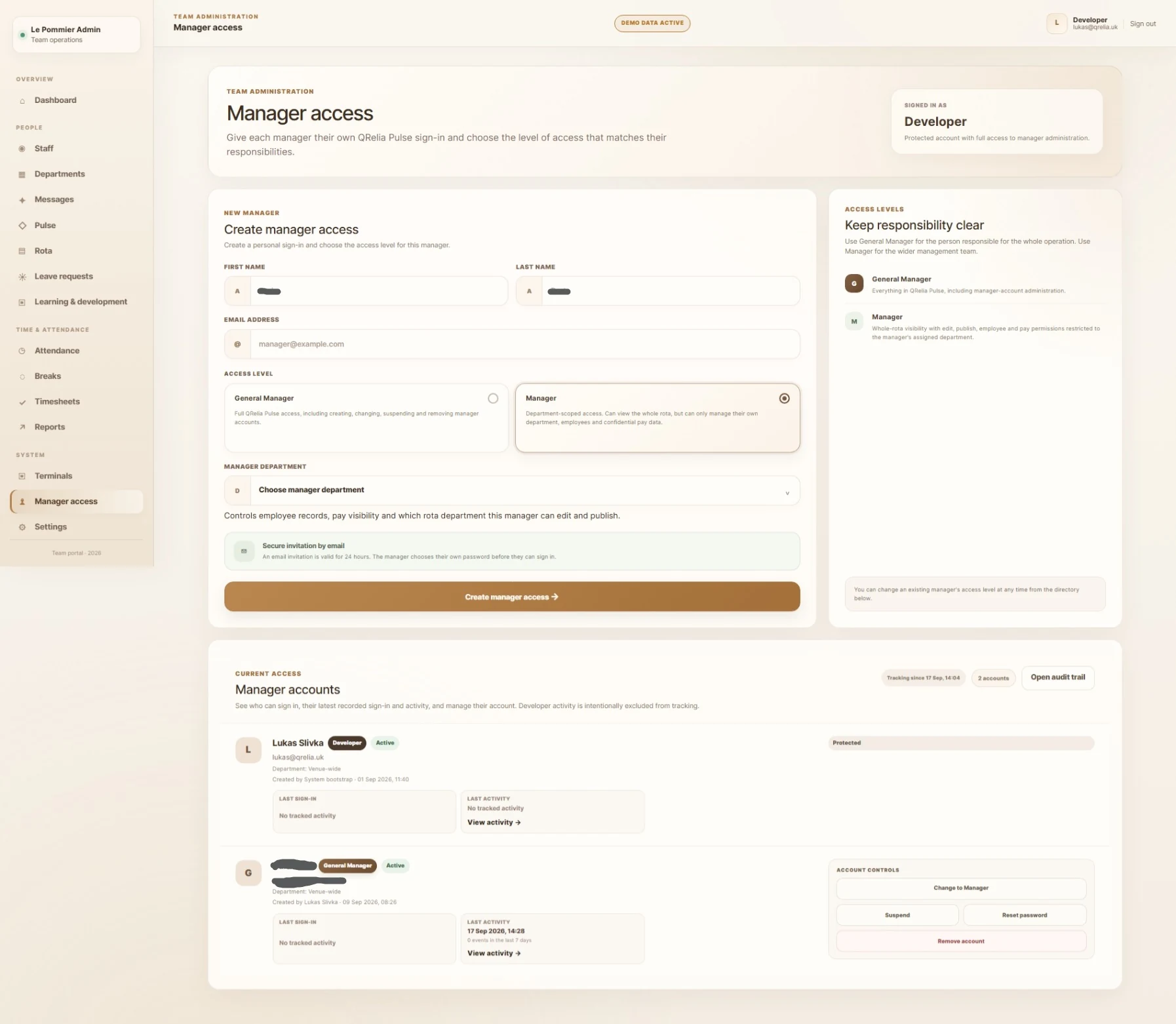The height and width of the screenshot is (1024, 1176).
Task: Click the Timesheets checkmark icon
Action: tap(22, 402)
